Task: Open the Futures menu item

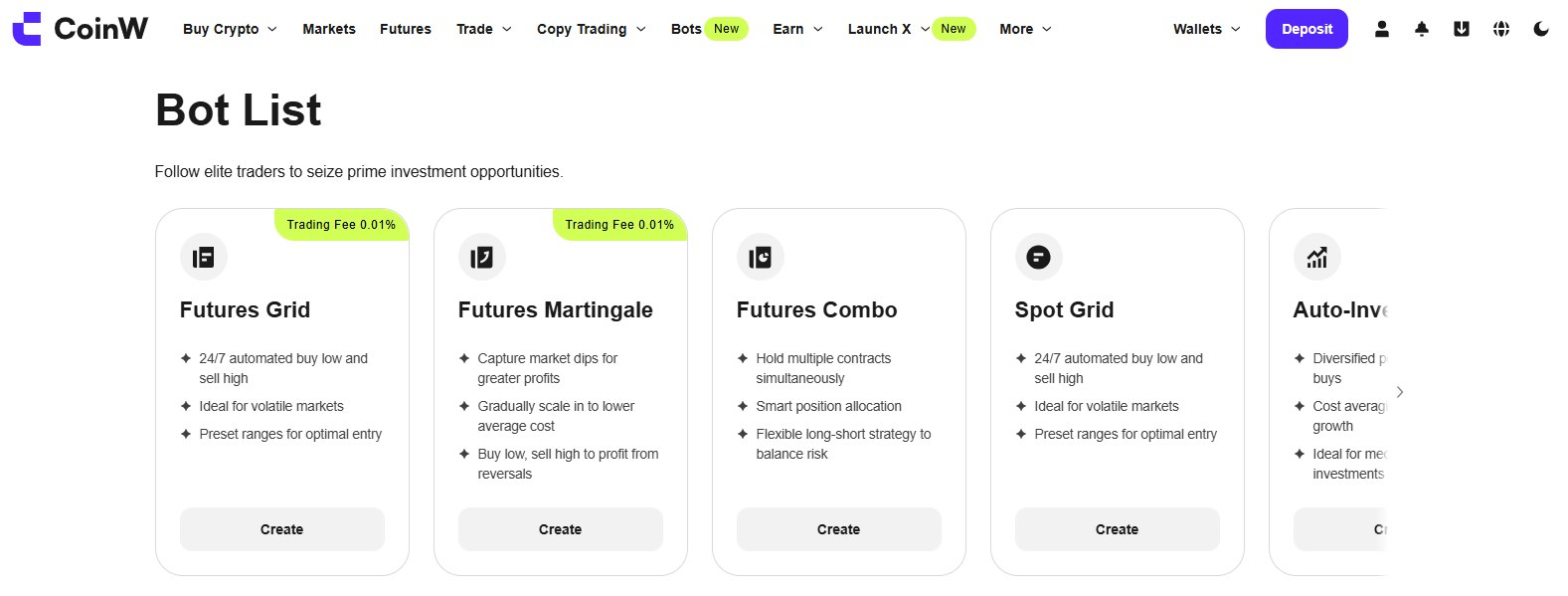Action: pos(406,29)
